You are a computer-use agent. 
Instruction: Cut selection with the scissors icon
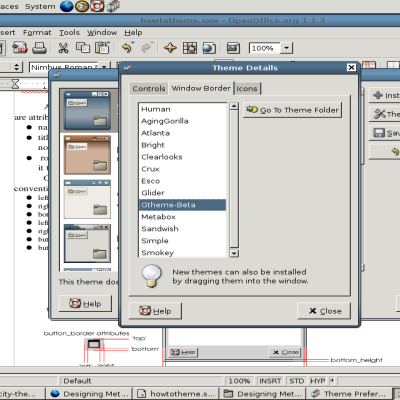click(x=63, y=48)
